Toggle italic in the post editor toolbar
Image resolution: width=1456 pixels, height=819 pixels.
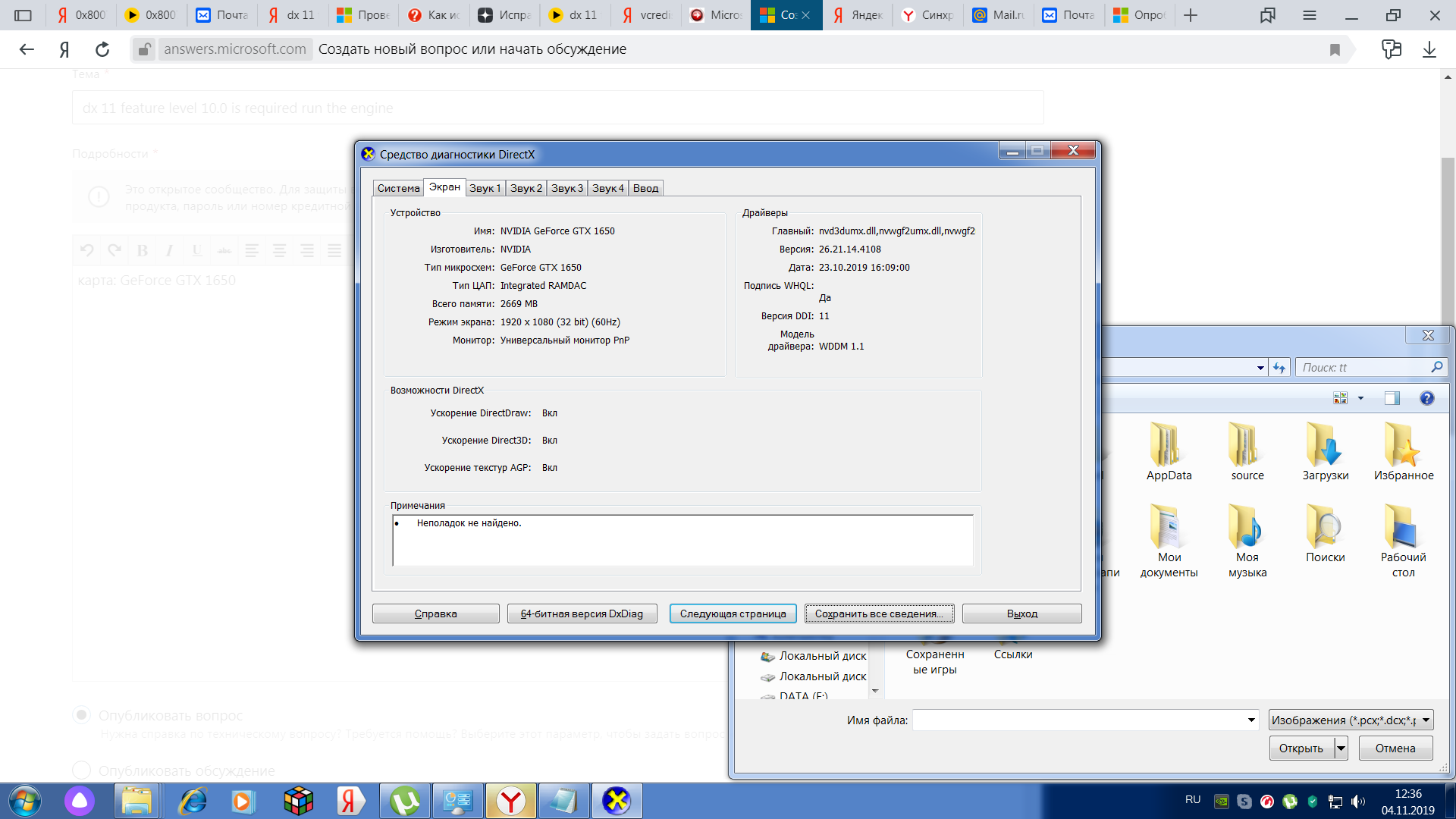[169, 250]
